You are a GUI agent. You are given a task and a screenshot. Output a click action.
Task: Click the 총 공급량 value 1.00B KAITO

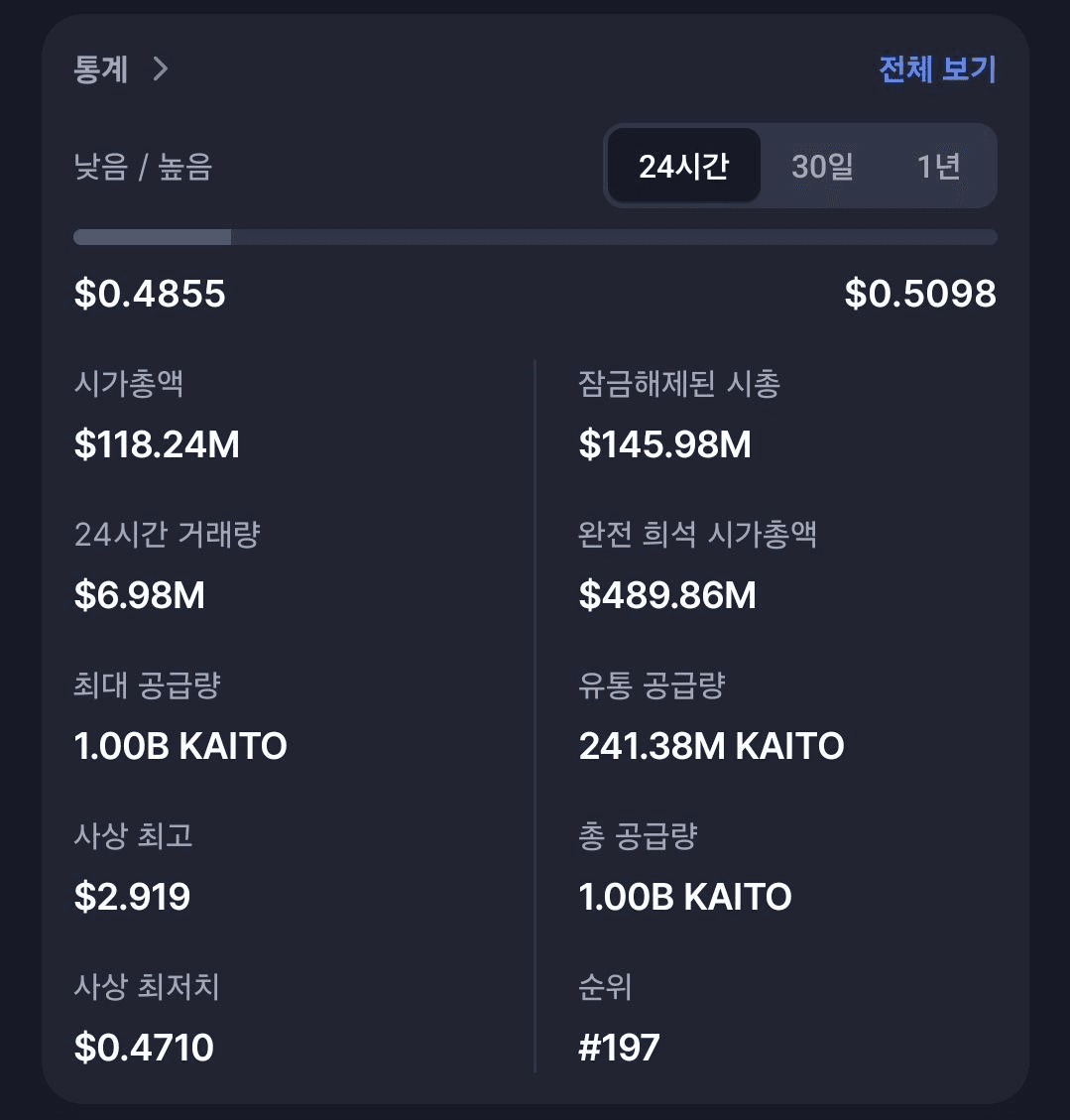tap(685, 897)
